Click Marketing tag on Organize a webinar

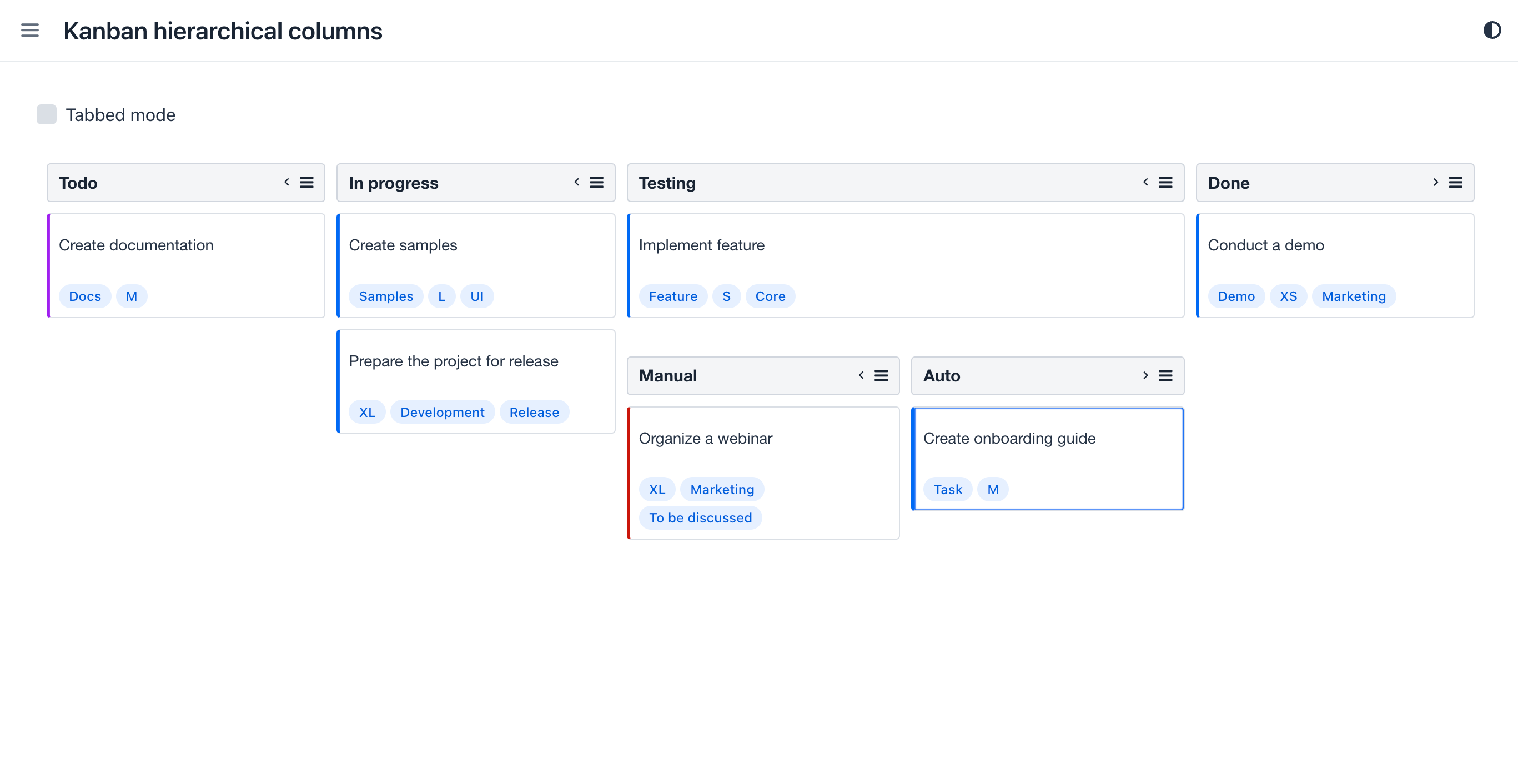coord(722,489)
